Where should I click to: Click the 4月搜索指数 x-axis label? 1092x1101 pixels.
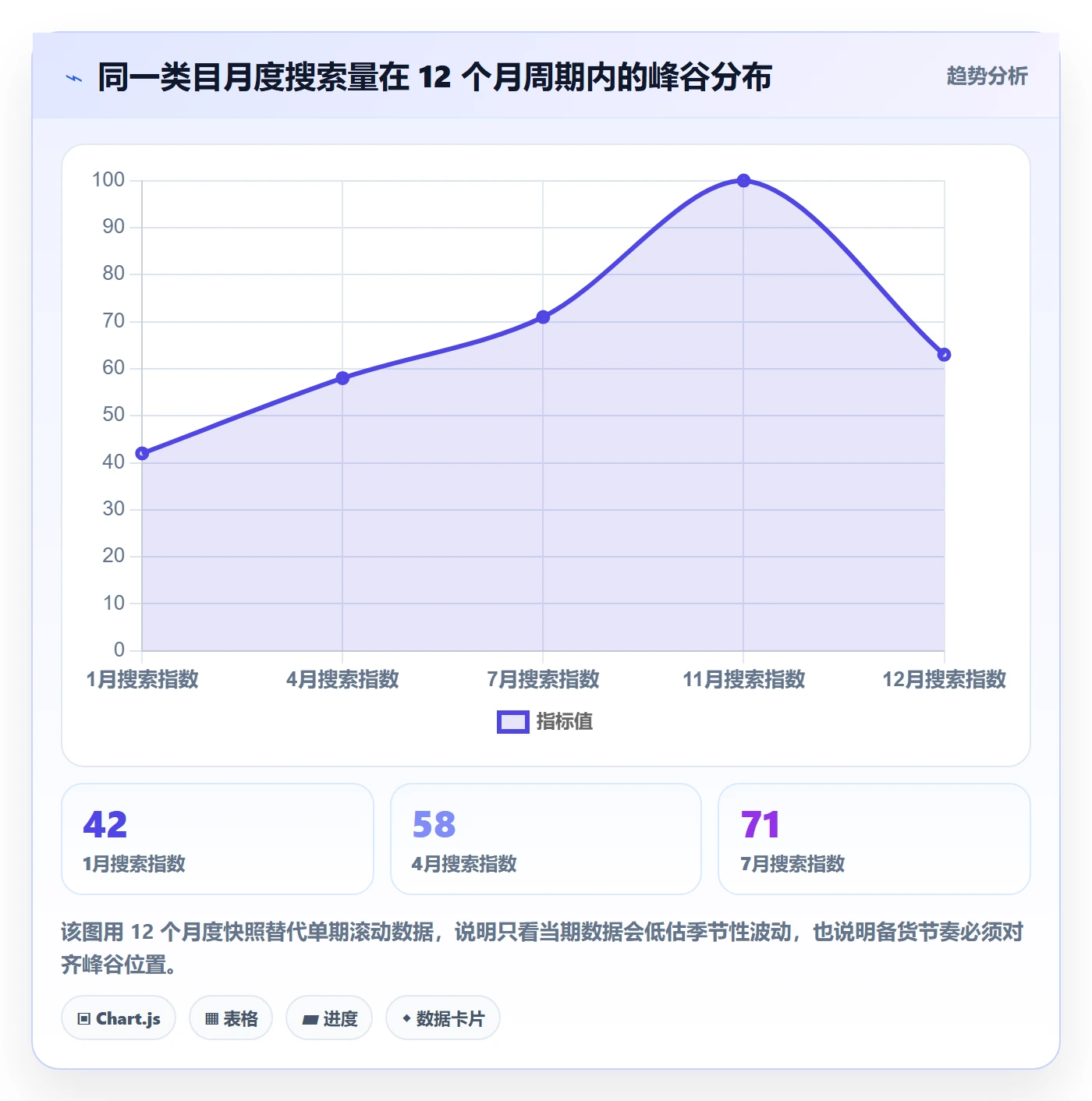coord(342,679)
